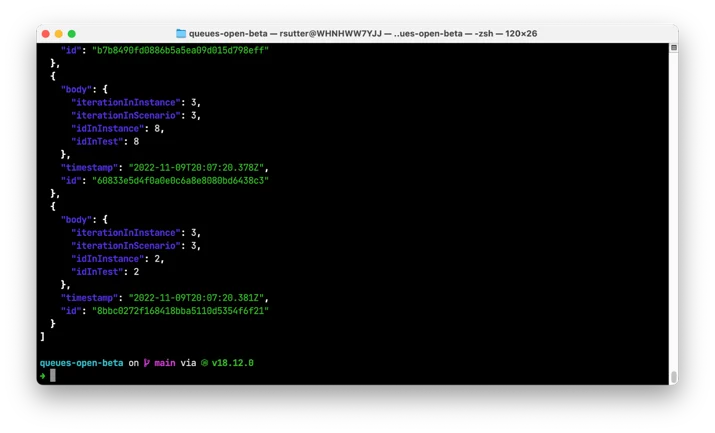This screenshot has height=433, width=715.
Task: Click the id string starting with 8bbc0272
Action: click(x=181, y=311)
